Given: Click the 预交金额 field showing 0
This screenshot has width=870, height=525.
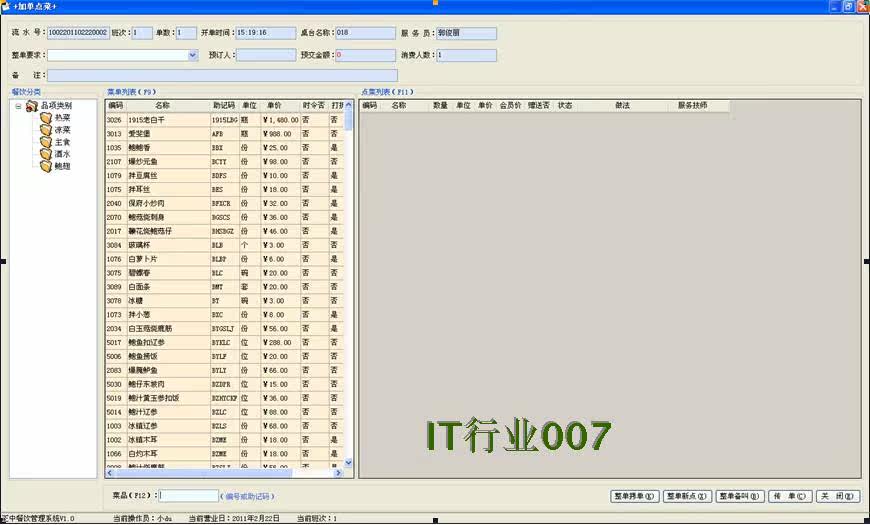Looking at the screenshot, I should pyautogui.click(x=365, y=55).
